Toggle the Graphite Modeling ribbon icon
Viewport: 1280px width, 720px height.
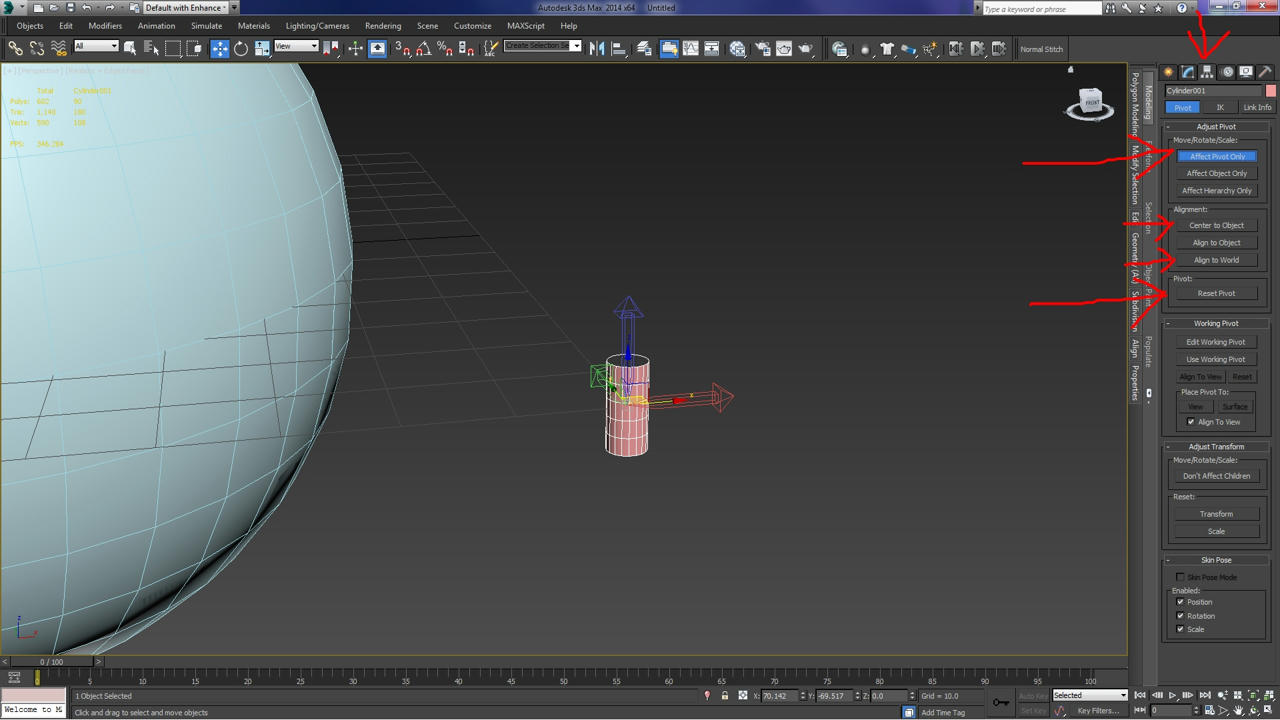(669, 48)
